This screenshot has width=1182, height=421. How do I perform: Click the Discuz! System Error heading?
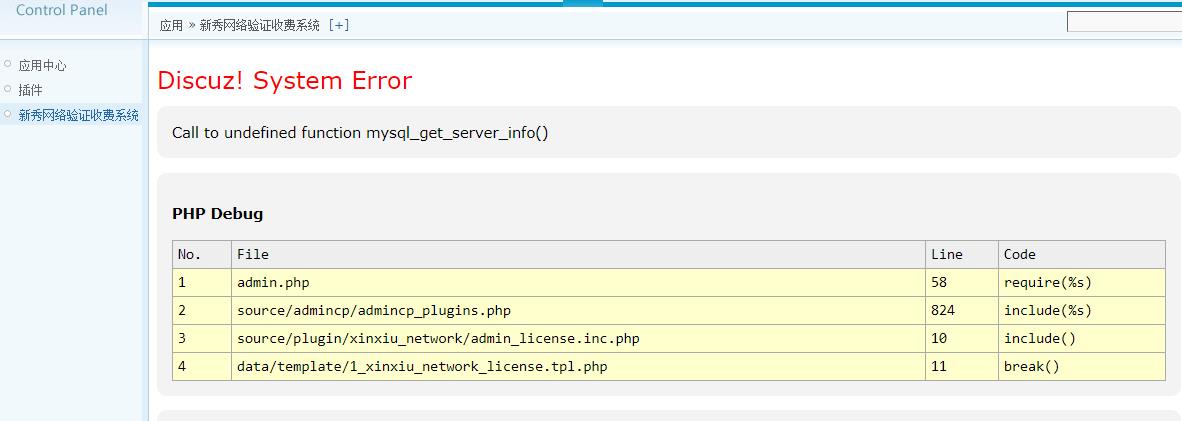pyautogui.click(x=285, y=81)
